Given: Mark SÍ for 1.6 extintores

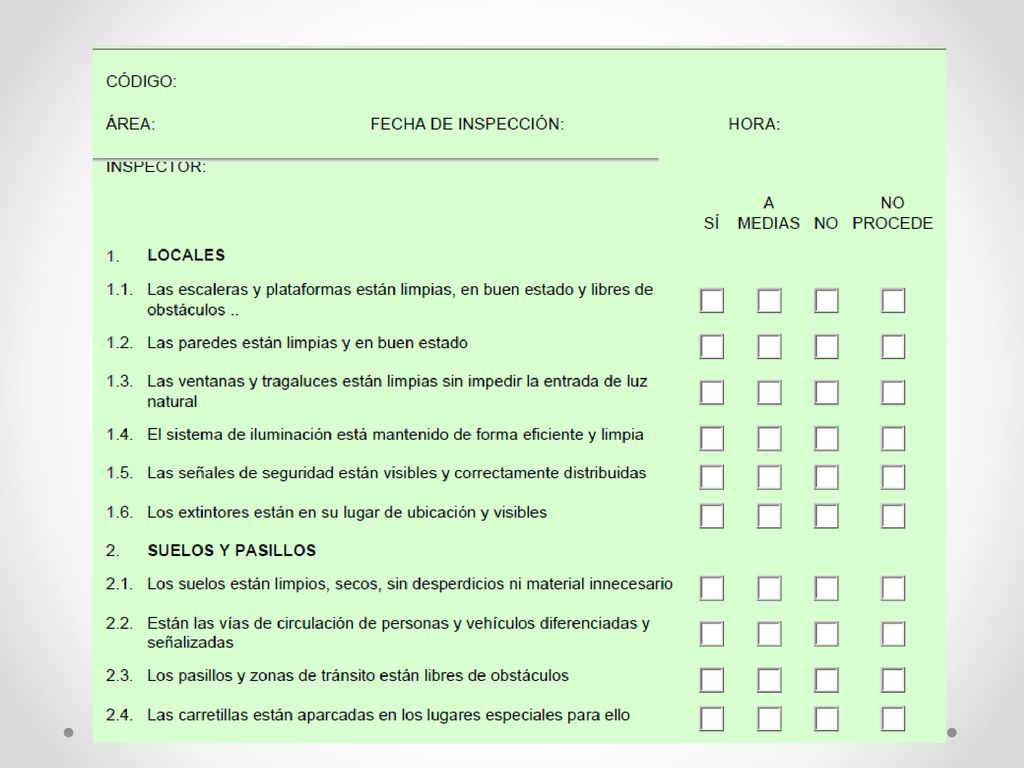Looking at the screenshot, I should (712, 517).
